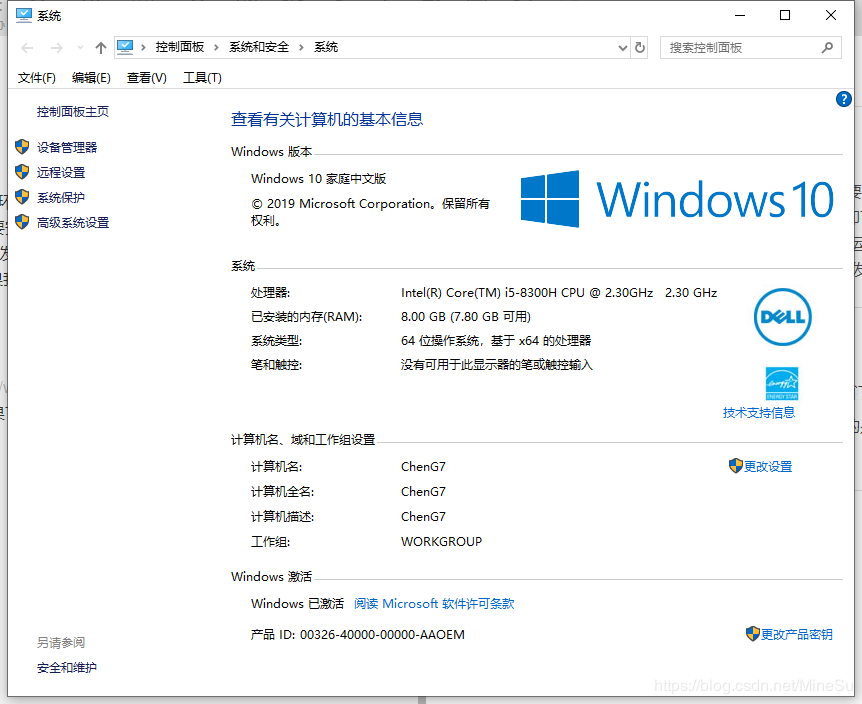Image resolution: width=862 pixels, height=704 pixels.
Task: Open 设备管理器 link
Action: [67, 147]
